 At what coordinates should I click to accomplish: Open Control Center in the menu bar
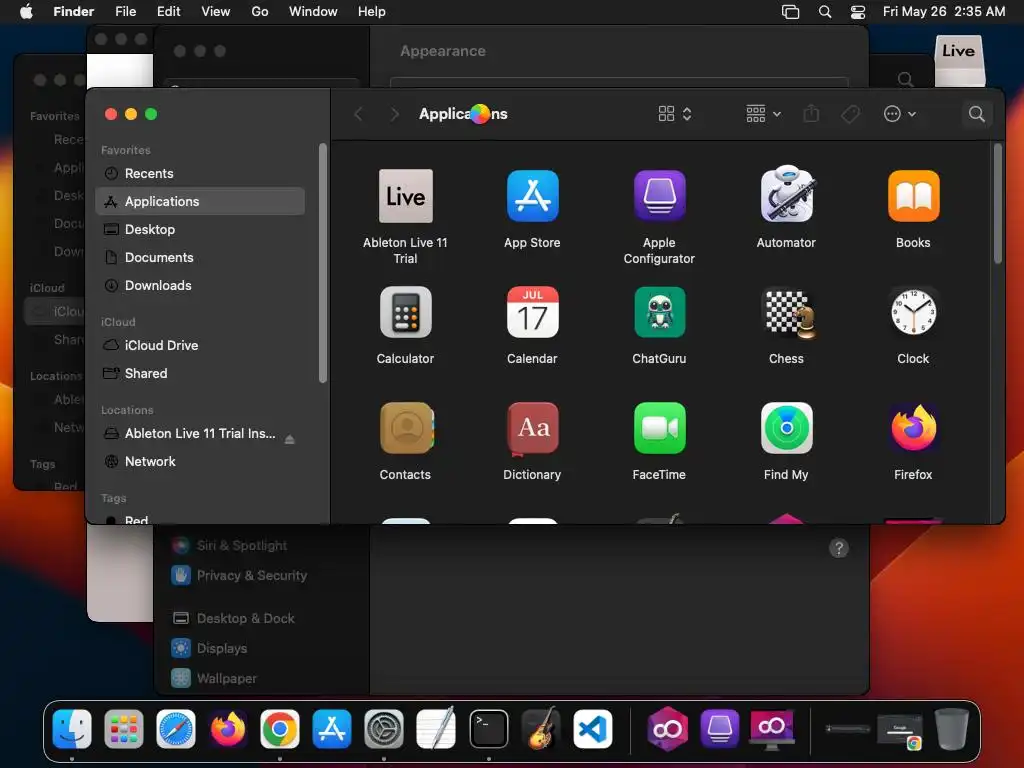pyautogui.click(x=857, y=12)
